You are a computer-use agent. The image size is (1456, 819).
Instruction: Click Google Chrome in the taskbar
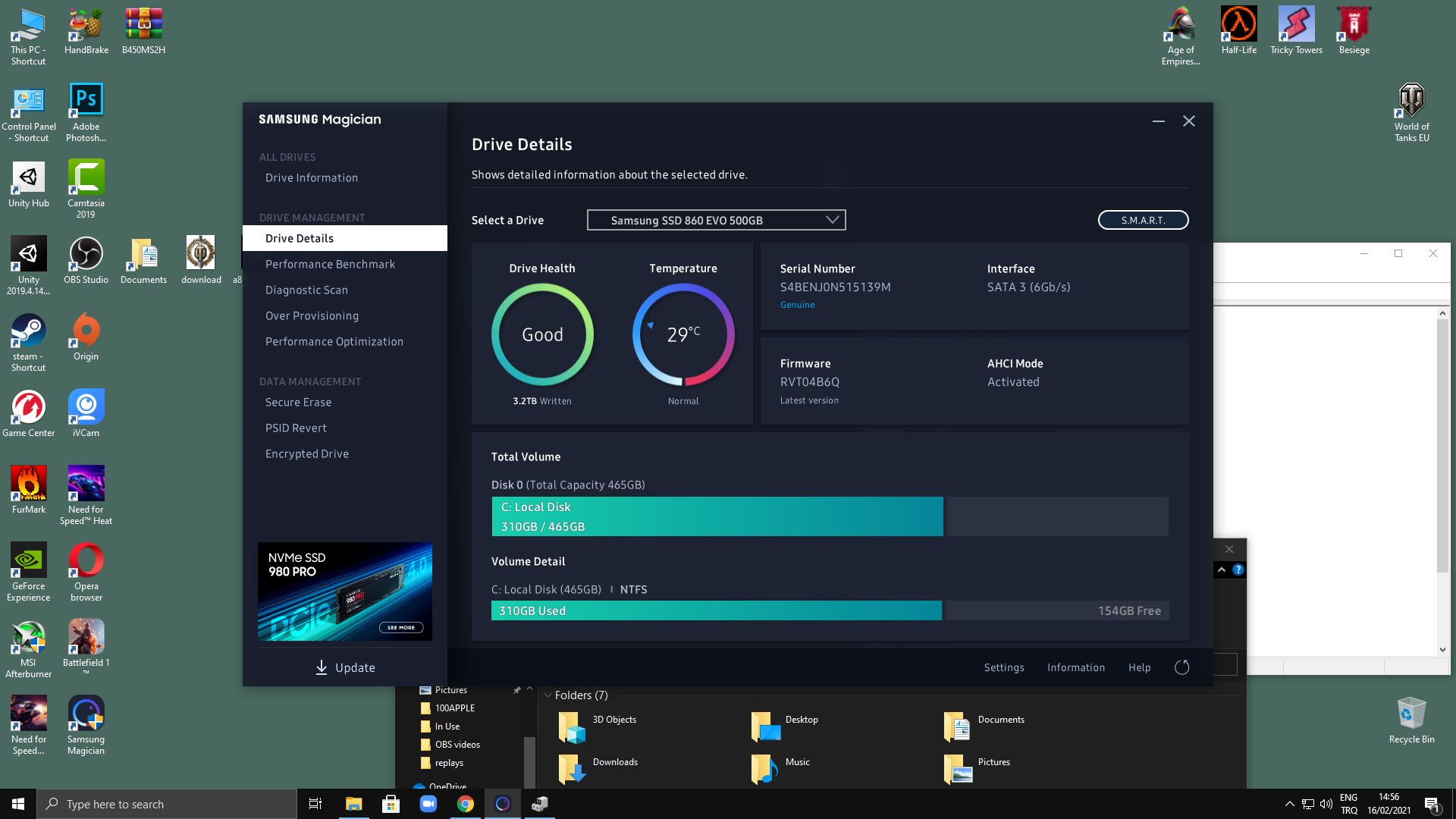click(466, 804)
